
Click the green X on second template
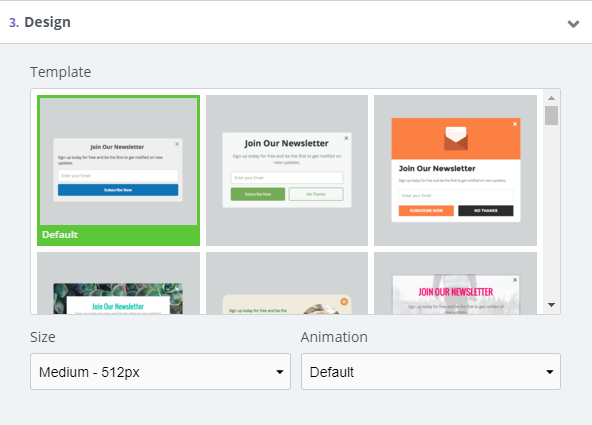tap(346, 138)
